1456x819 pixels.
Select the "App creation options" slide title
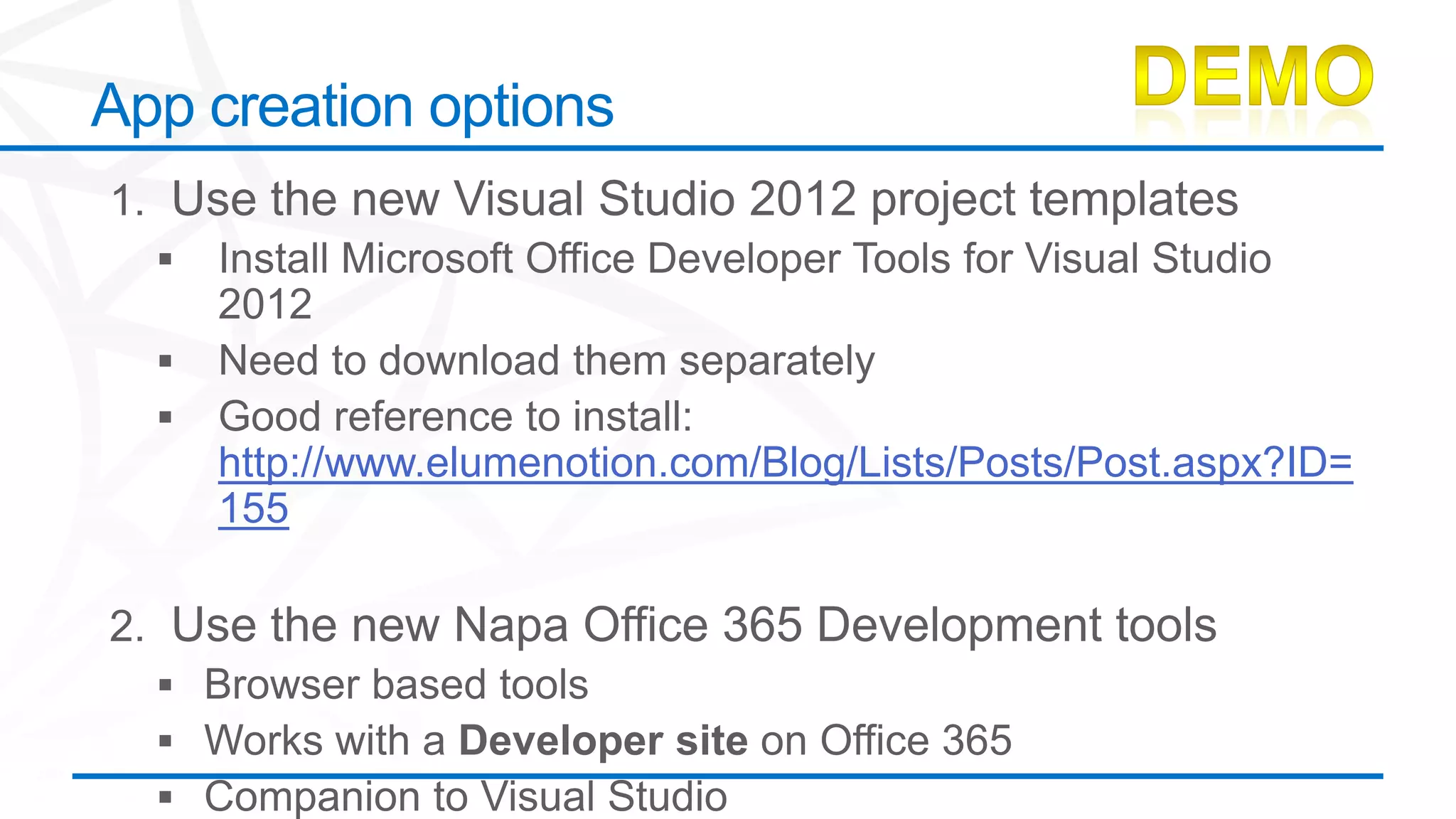pos(352,107)
